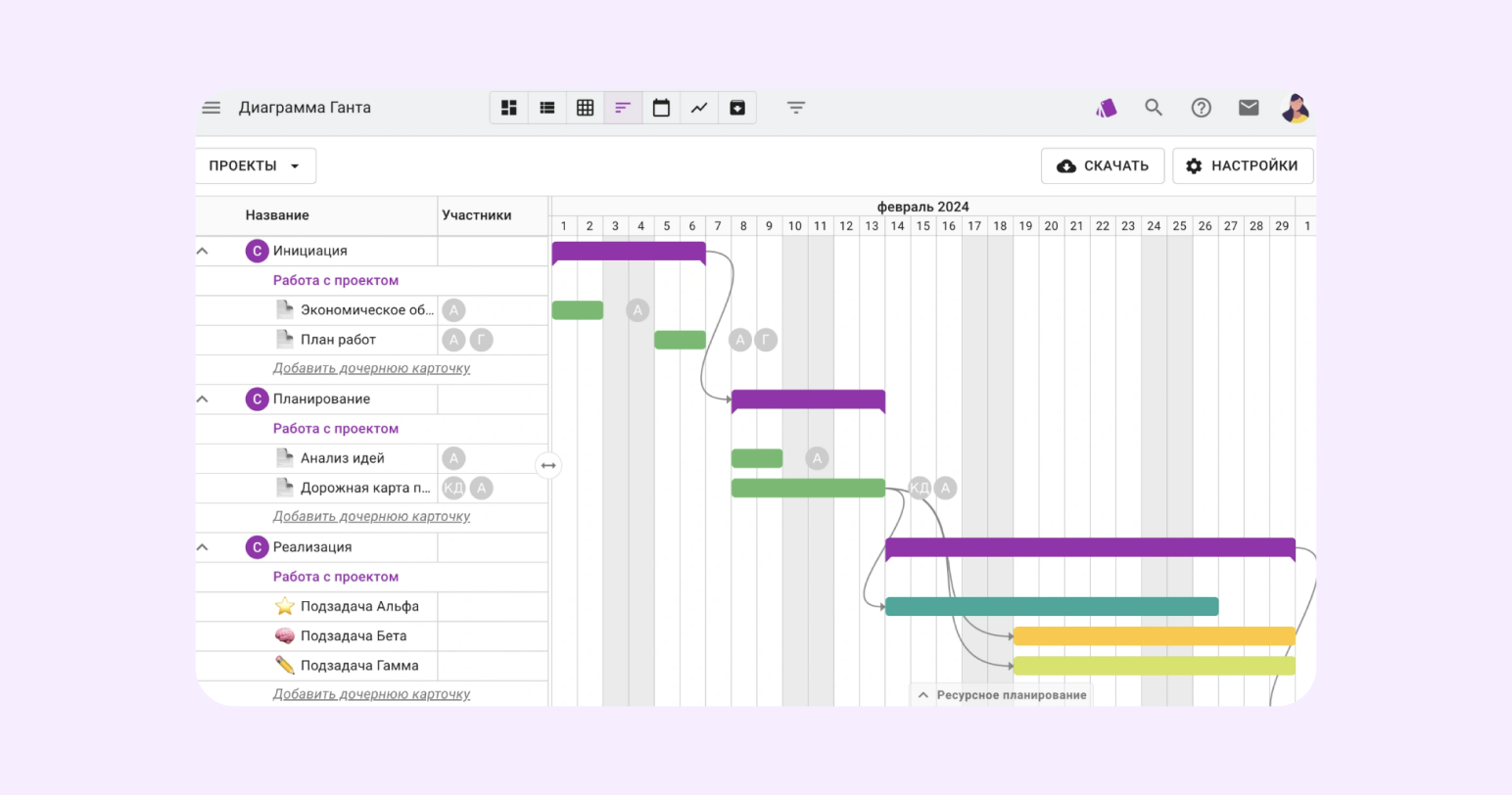
Task: Expand the Ресурсное планирование panel
Action: pos(1001,695)
